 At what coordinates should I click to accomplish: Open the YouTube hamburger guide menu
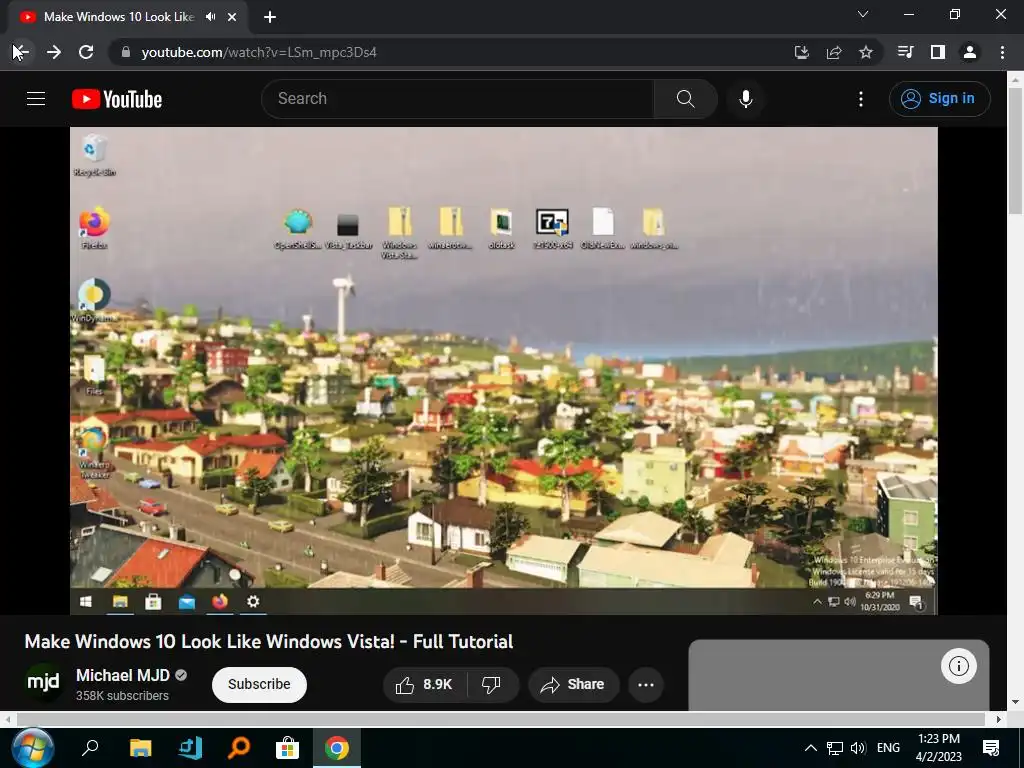click(x=36, y=99)
